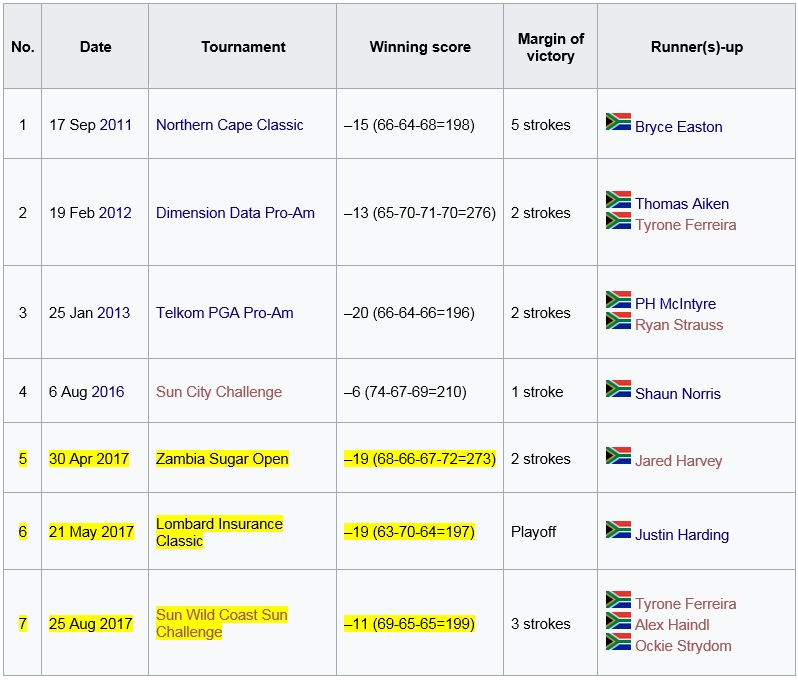Open the Telkom PGA Pro-Am link
The width and height of the screenshot is (798, 680).
pyautogui.click(x=224, y=313)
